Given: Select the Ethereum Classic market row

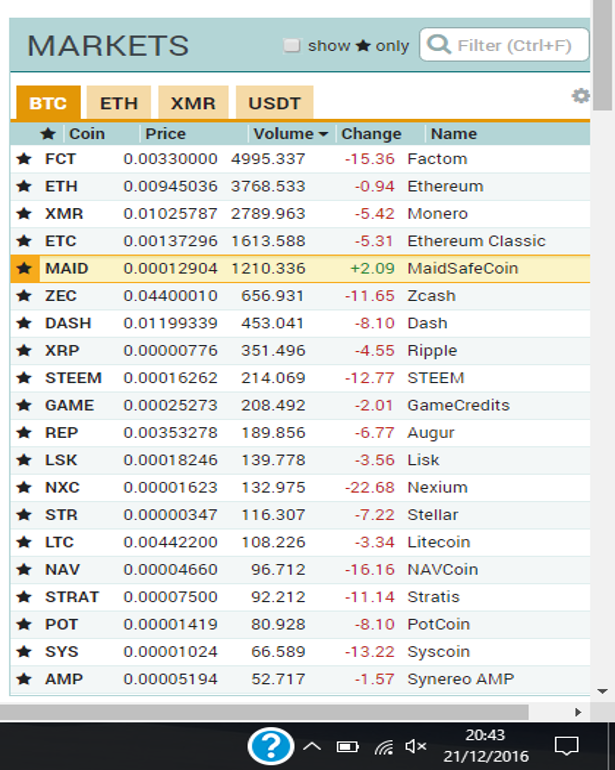Looking at the screenshot, I should tap(300, 241).
